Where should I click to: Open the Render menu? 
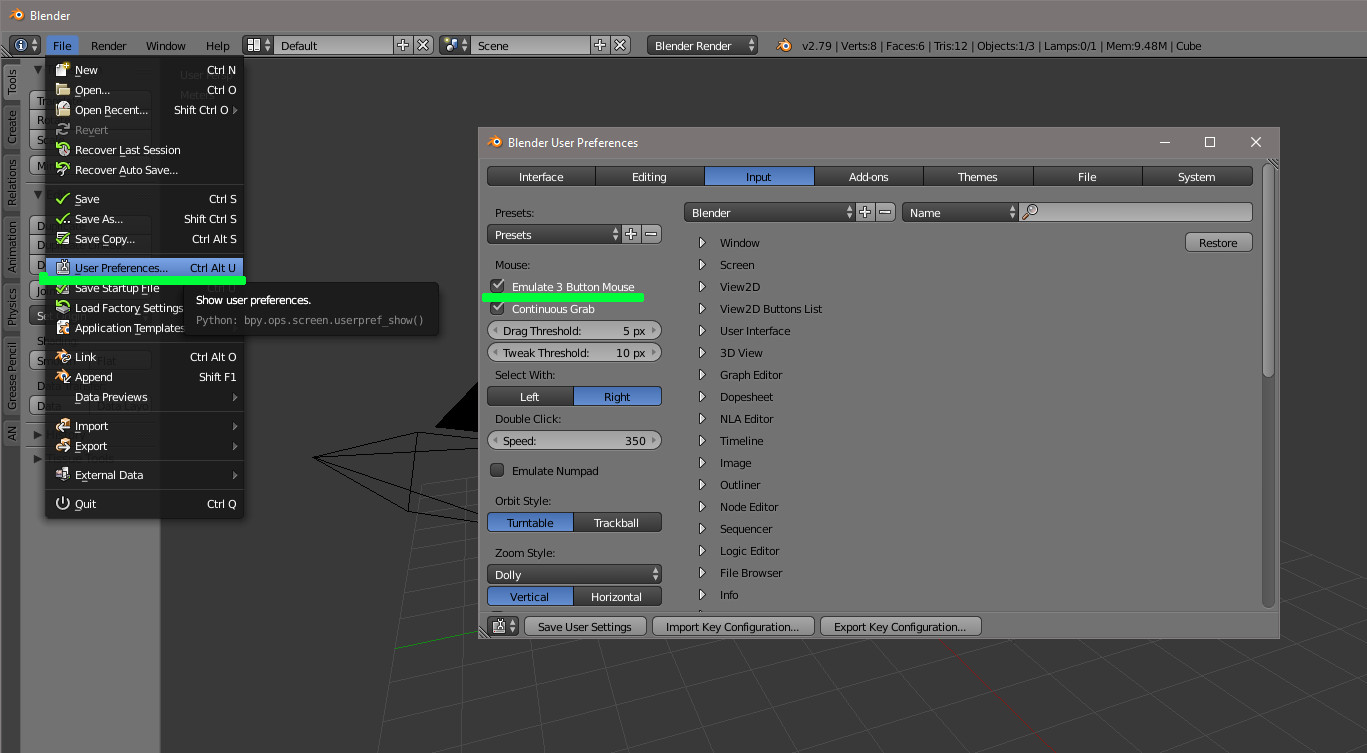109,46
